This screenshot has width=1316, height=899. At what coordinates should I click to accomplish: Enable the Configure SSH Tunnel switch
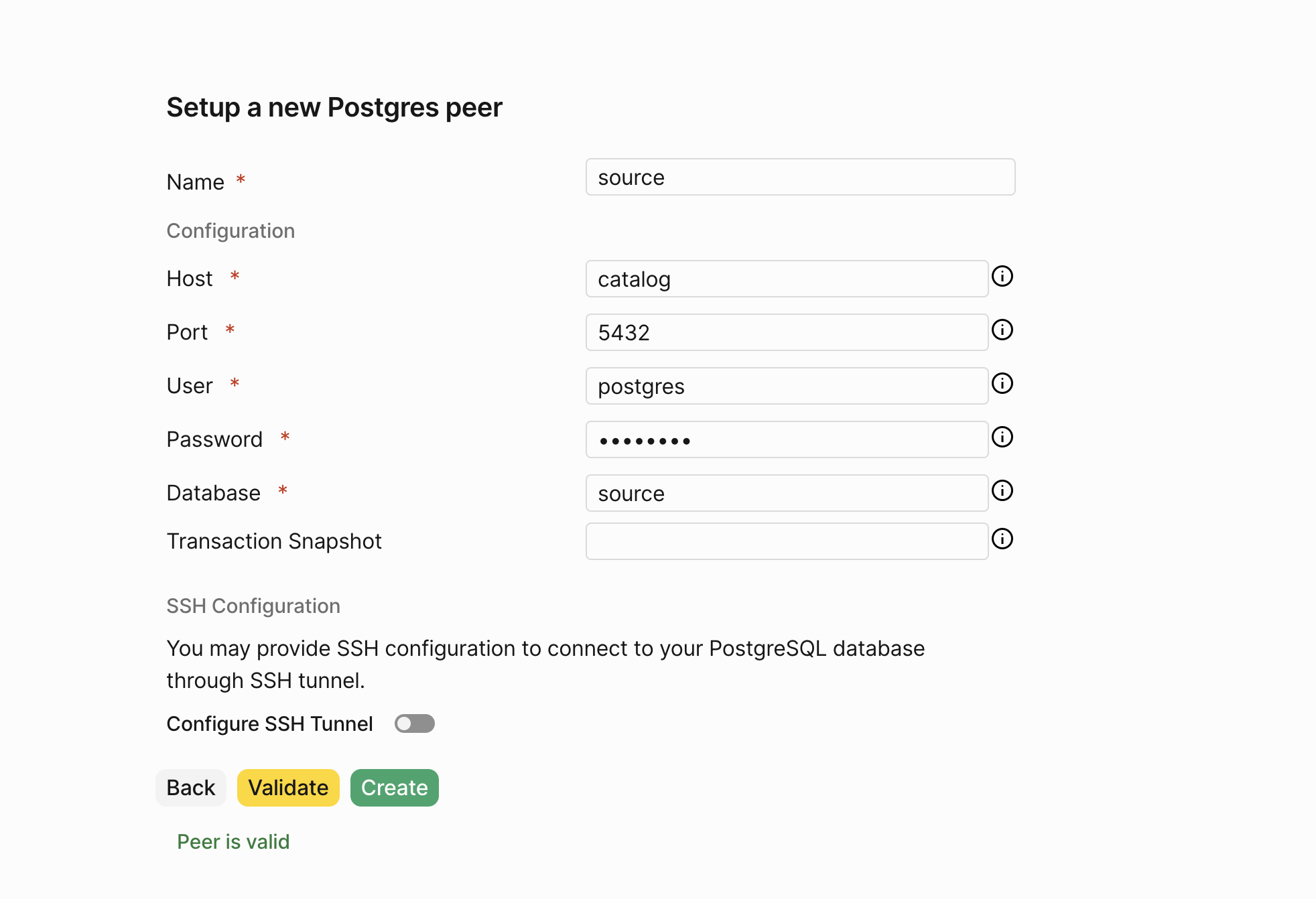coord(415,723)
